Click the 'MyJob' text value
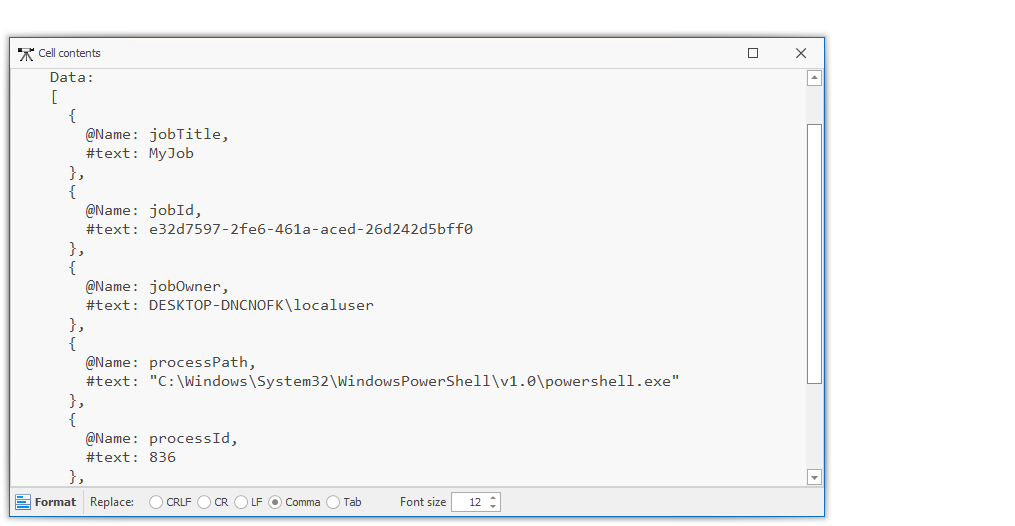Viewport: 1015px width, 526px height. [x=171, y=153]
